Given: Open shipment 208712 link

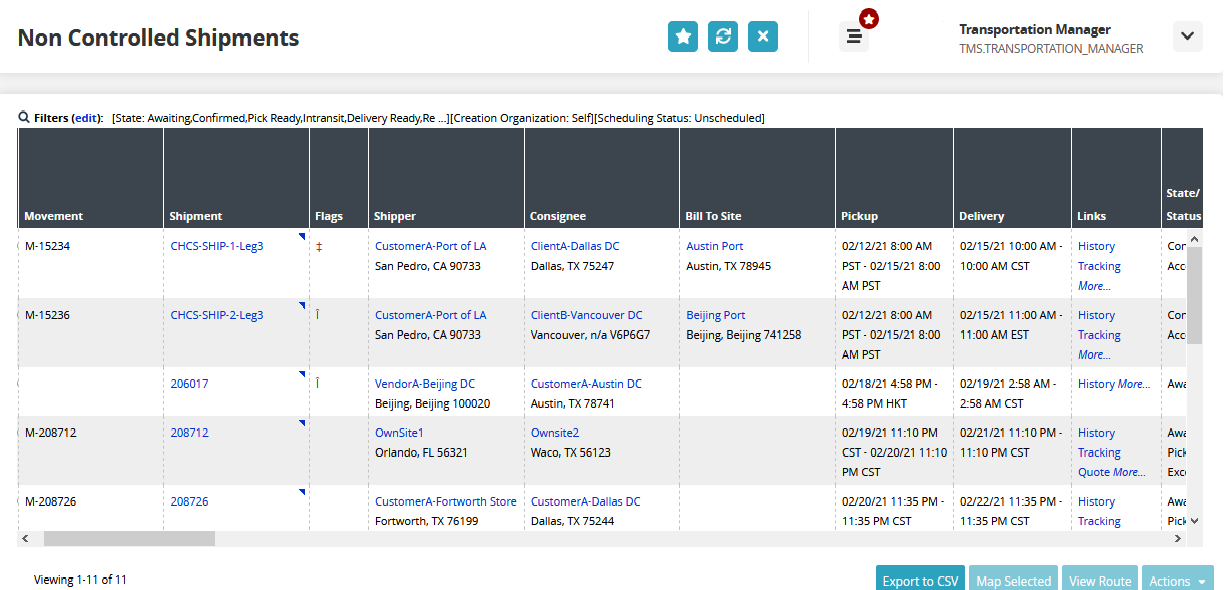Looking at the screenshot, I should 189,433.
